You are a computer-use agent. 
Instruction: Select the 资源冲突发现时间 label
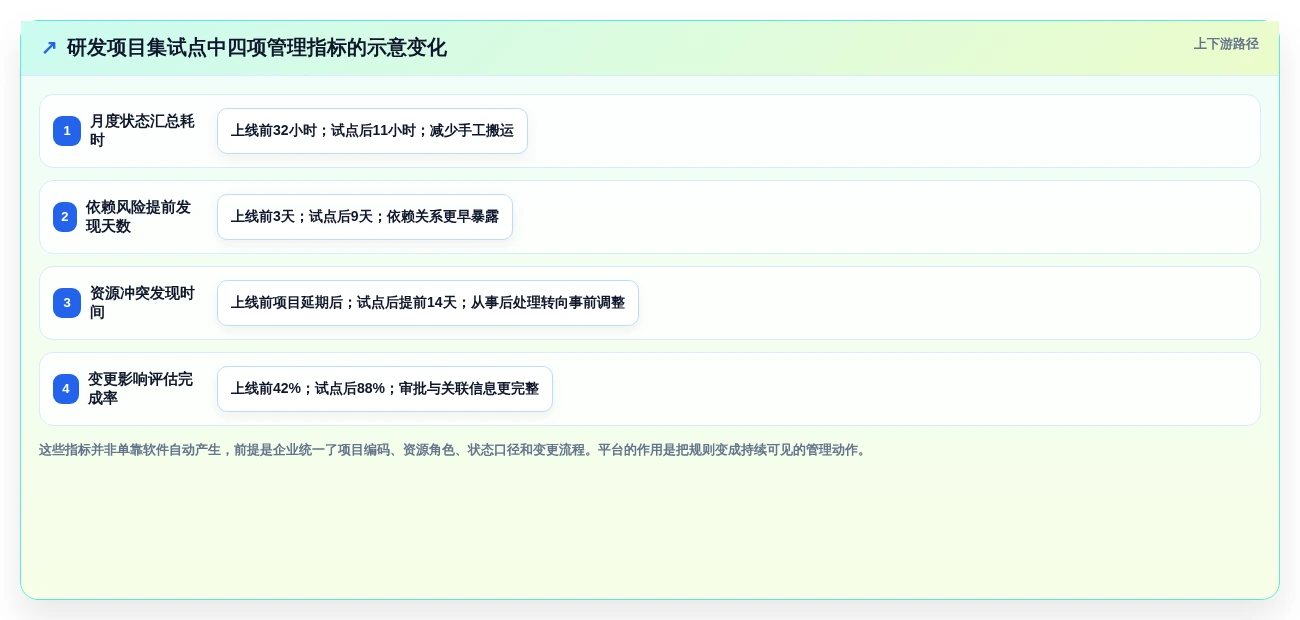(x=143, y=303)
